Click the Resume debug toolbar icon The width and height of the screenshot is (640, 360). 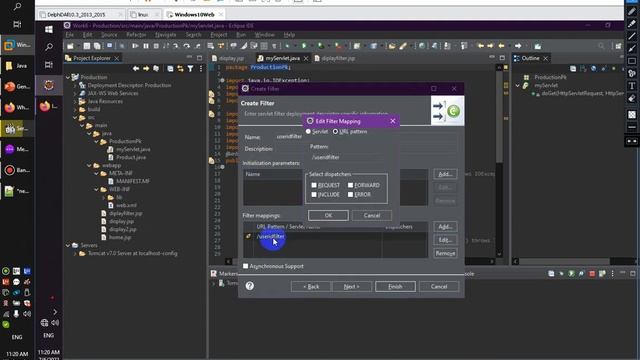[135, 46]
